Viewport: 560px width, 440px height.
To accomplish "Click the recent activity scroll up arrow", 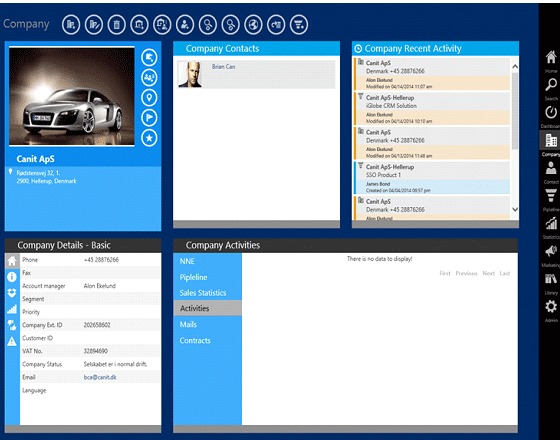I will click(x=515, y=66).
